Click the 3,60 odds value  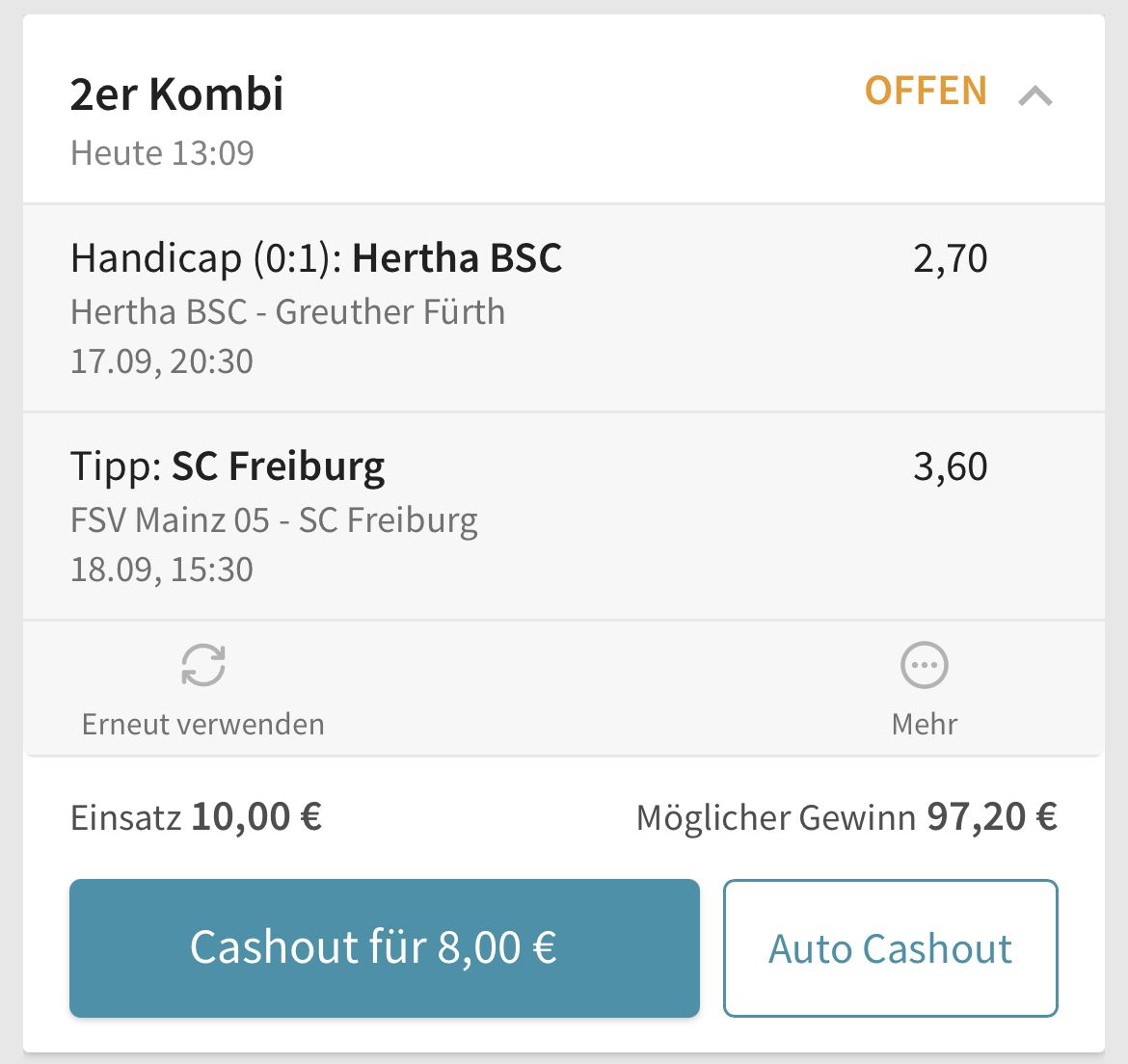click(951, 467)
